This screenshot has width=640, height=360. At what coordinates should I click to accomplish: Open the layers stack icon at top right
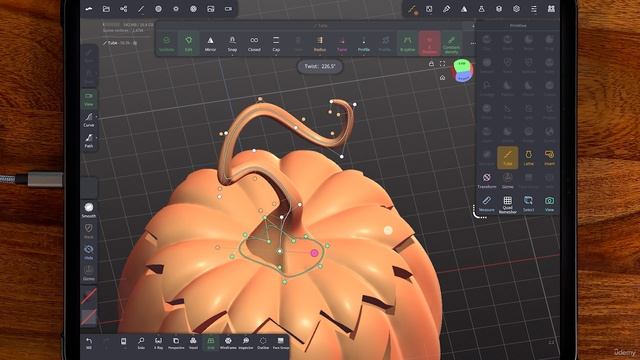499,9
